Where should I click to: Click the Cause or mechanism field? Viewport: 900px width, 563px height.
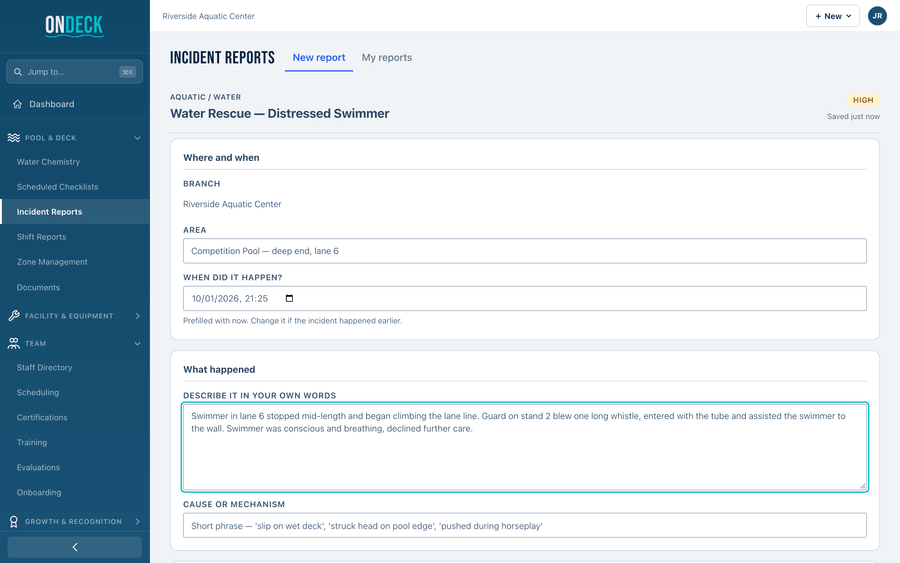tap(525, 526)
